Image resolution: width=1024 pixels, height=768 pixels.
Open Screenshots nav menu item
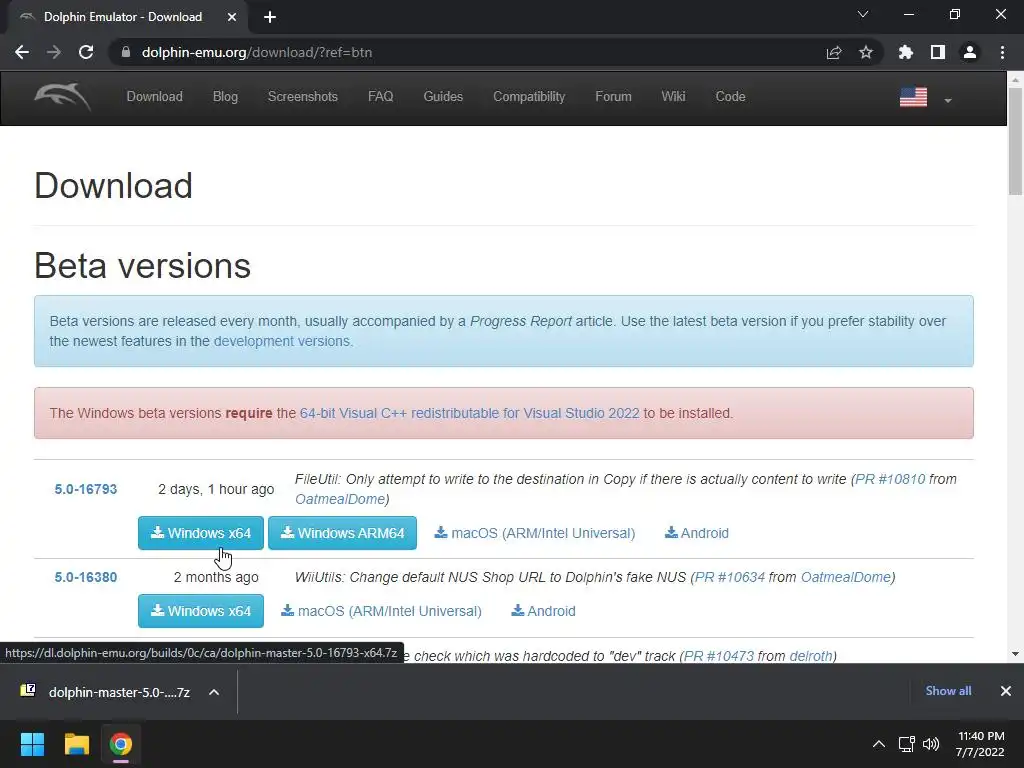click(x=302, y=97)
